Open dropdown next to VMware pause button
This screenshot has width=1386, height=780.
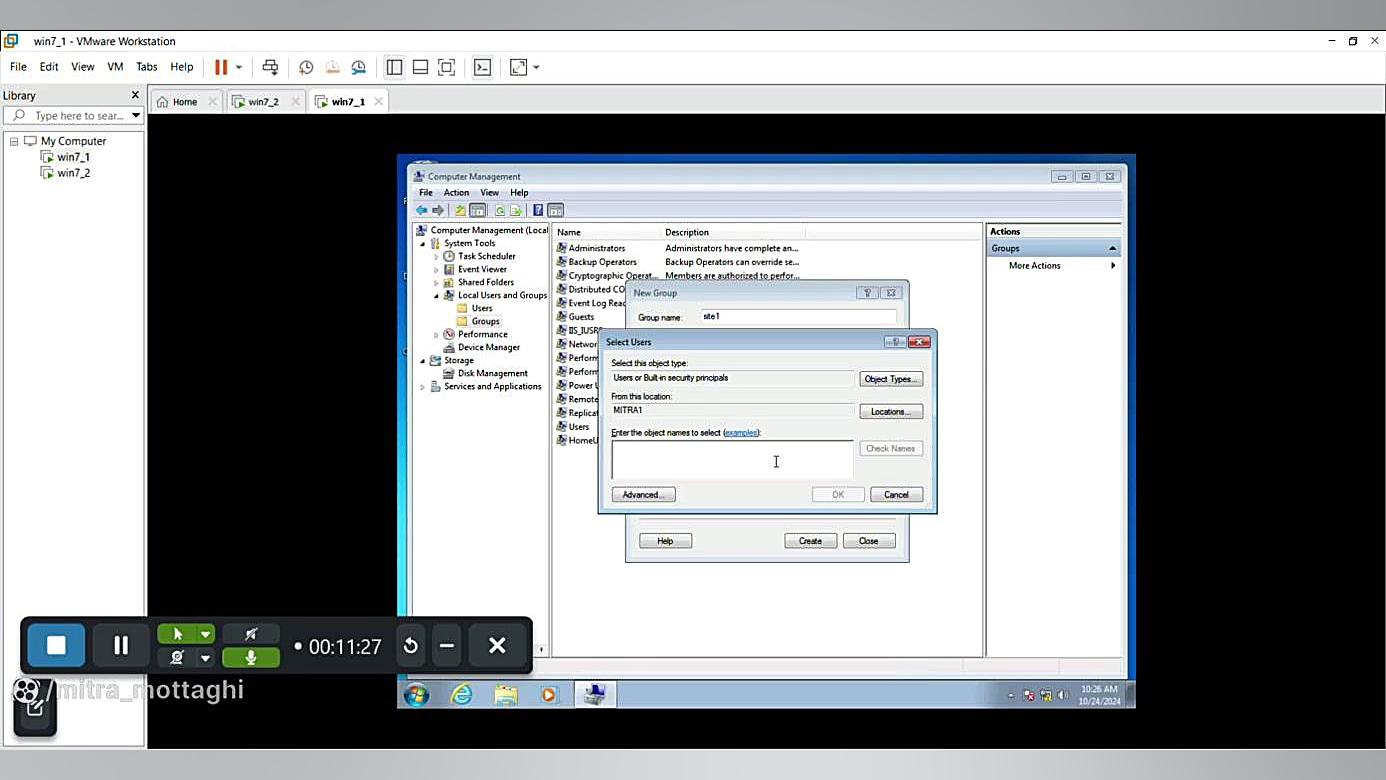point(239,67)
